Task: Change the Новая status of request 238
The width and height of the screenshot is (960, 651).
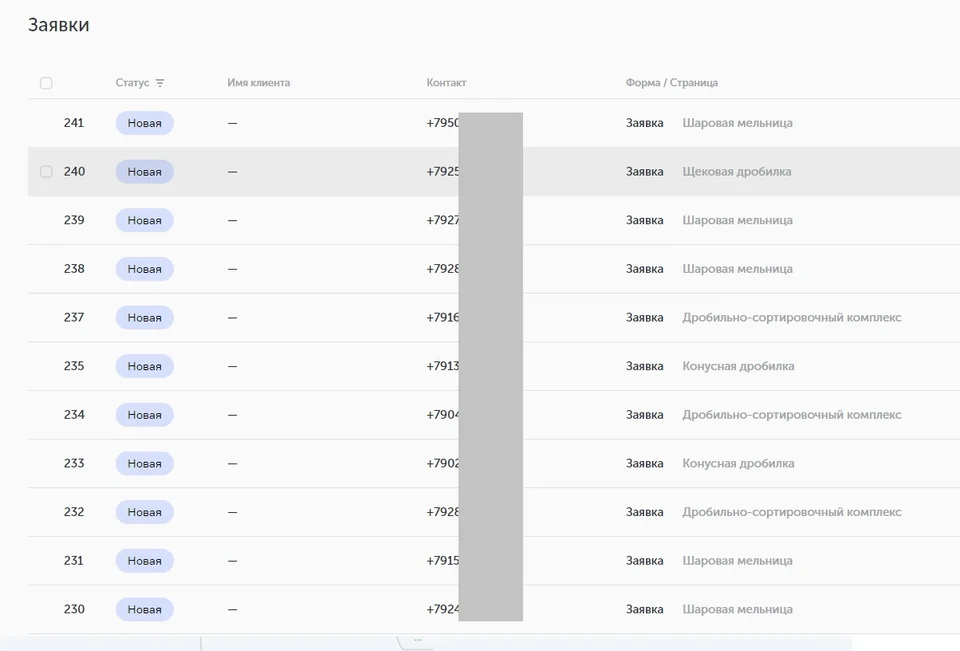Action: [x=144, y=269]
